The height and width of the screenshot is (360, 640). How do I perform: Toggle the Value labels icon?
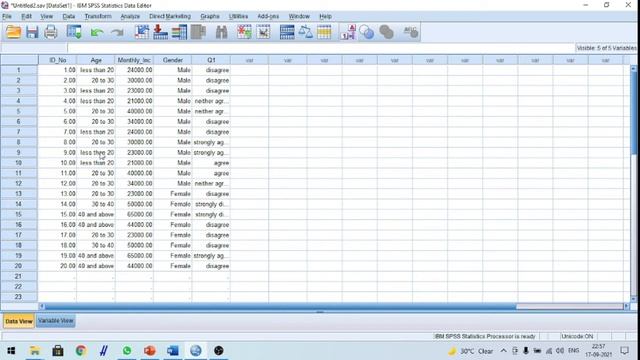(x=348, y=32)
